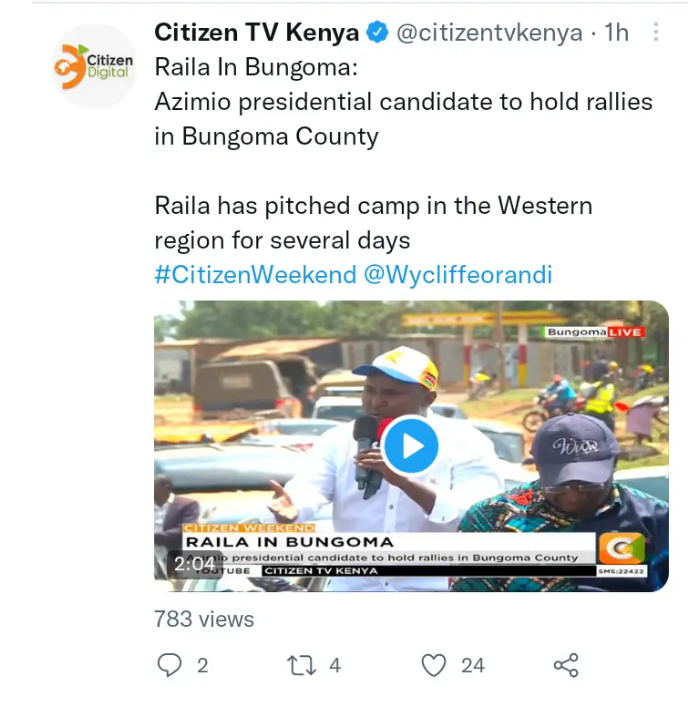Reply using the speech bubble icon
This screenshot has width=690, height=704.
[x=169, y=665]
